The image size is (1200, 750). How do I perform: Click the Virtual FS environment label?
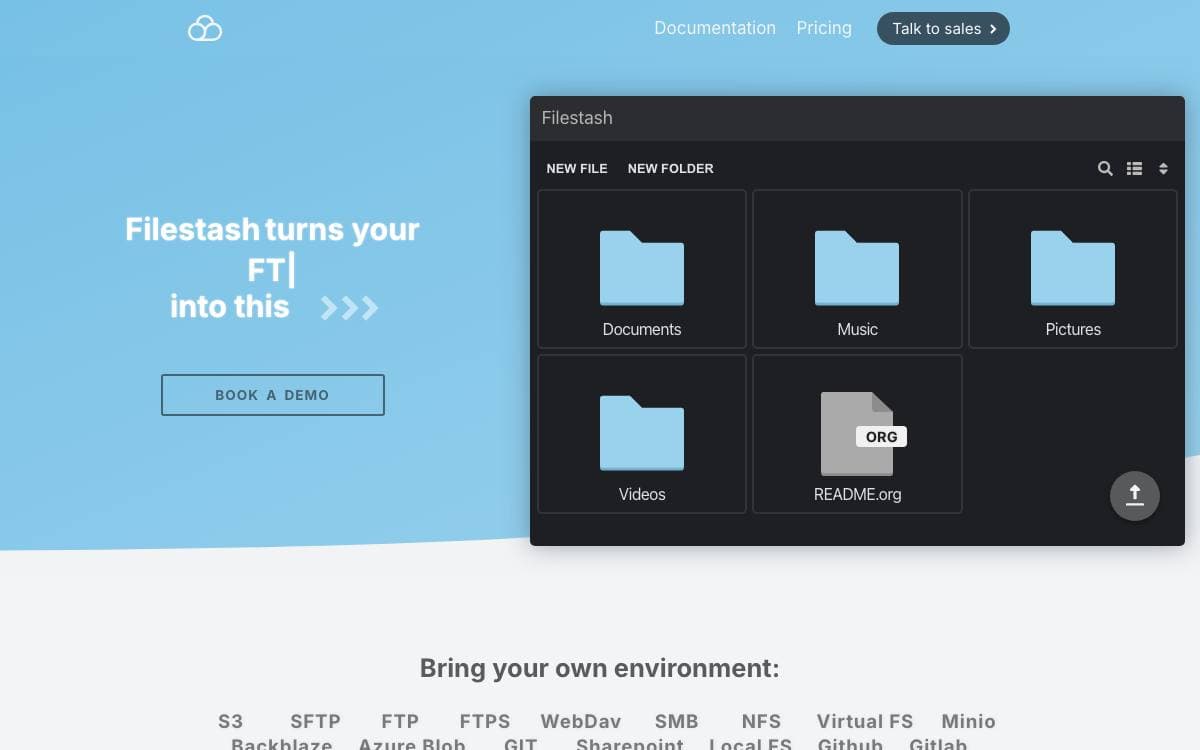(x=865, y=721)
